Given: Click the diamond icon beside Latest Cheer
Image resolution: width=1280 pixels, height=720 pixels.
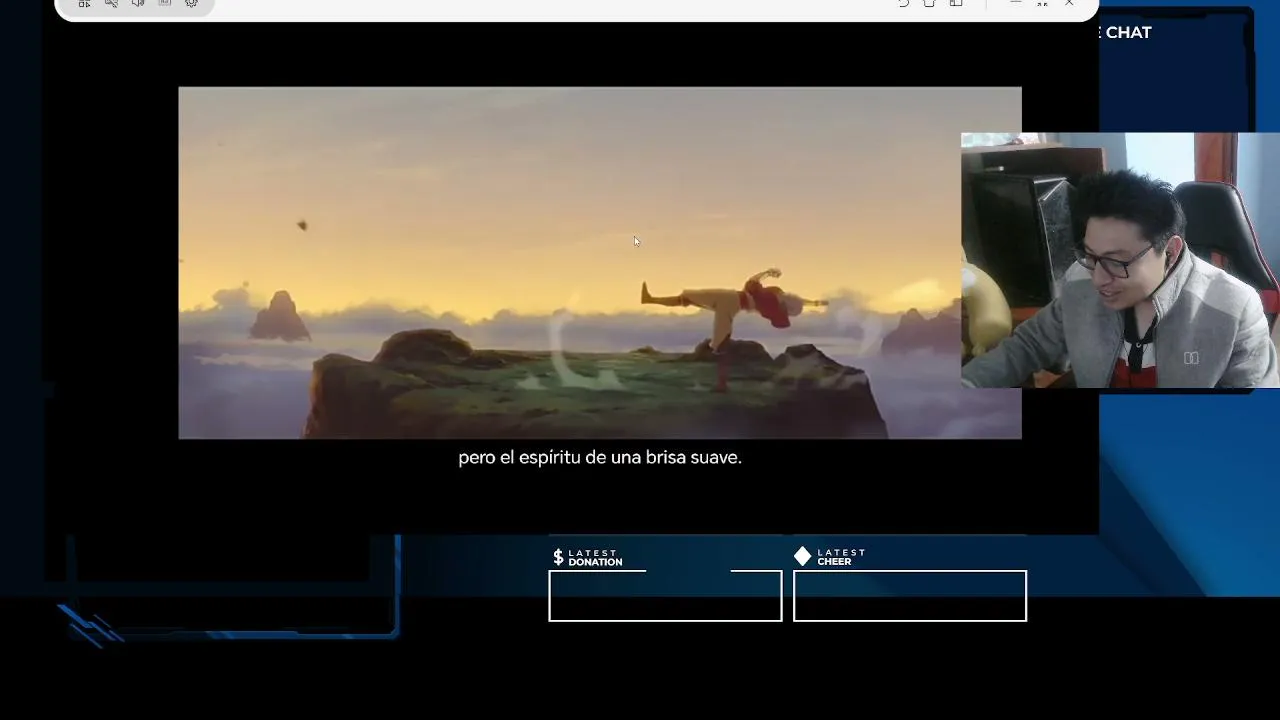Looking at the screenshot, I should [802, 556].
